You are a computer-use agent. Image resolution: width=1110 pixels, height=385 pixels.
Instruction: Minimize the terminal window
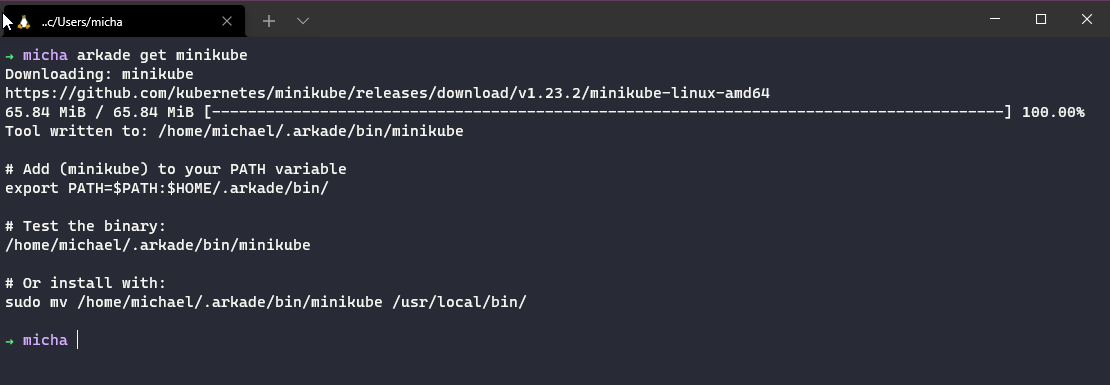point(995,20)
